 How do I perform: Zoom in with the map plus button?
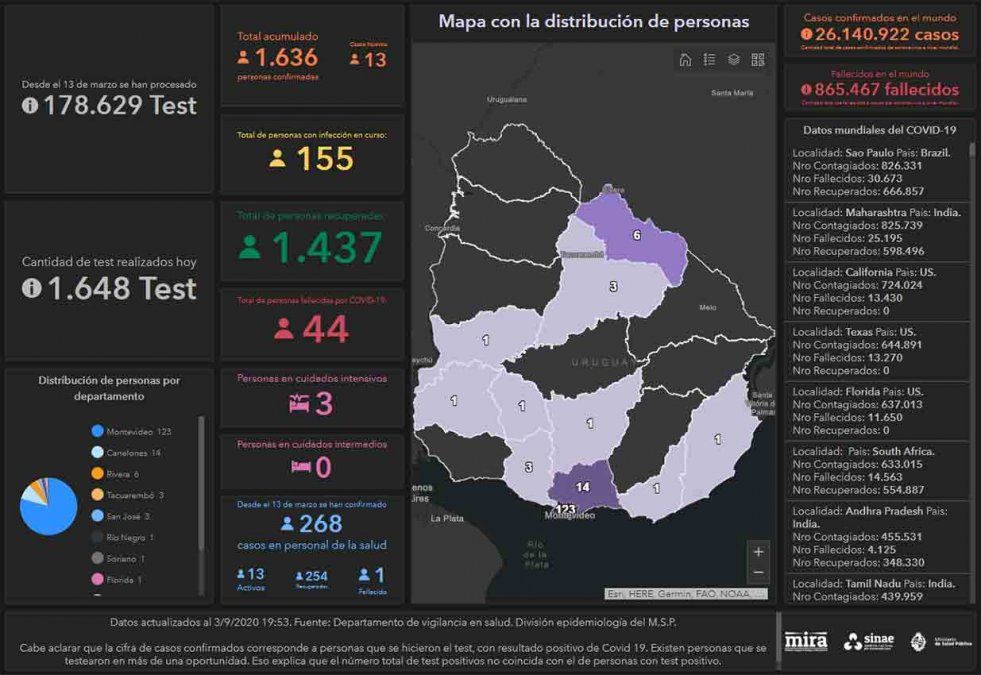(x=758, y=552)
